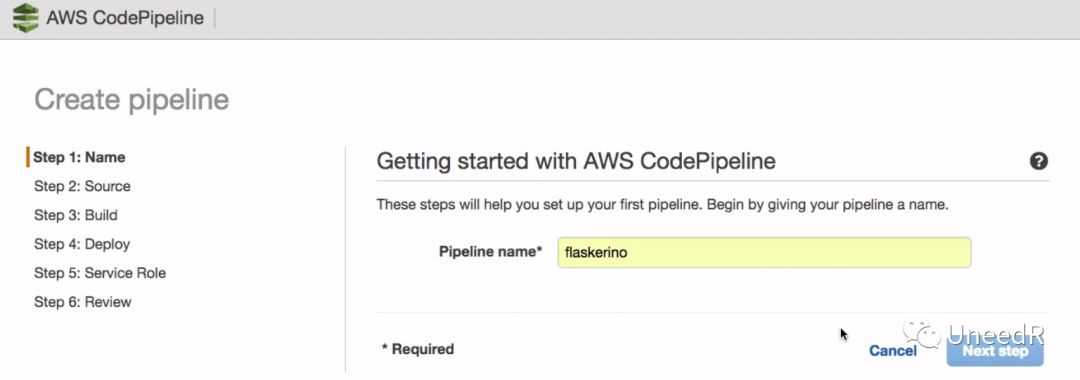Open the help question mark icon
Viewport: 1080px width, 380px height.
point(1039,161)
